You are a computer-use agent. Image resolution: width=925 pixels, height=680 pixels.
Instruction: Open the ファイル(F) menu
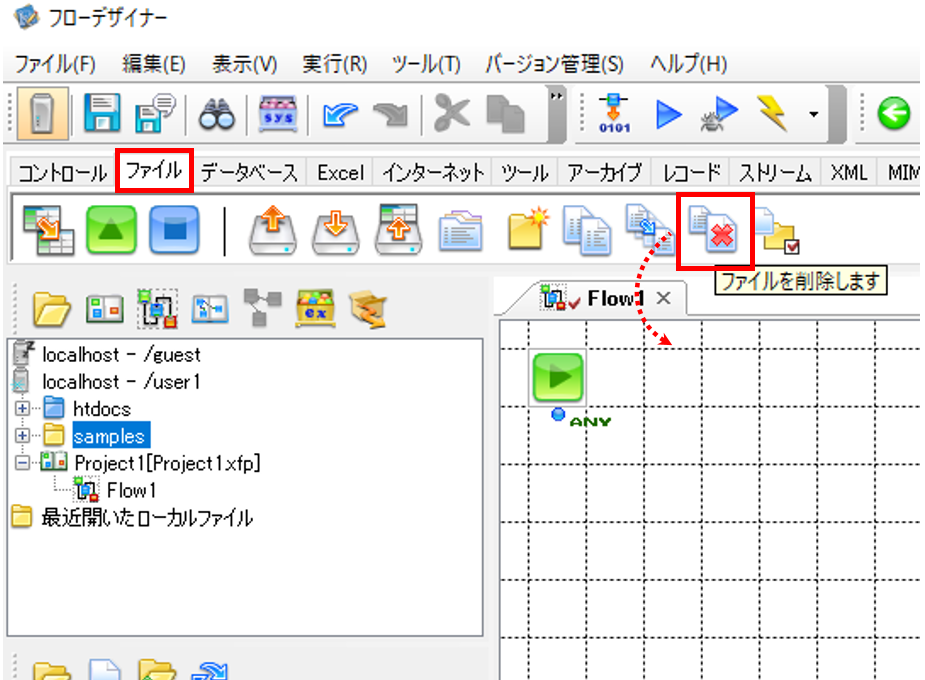click(x=55, y=64)
